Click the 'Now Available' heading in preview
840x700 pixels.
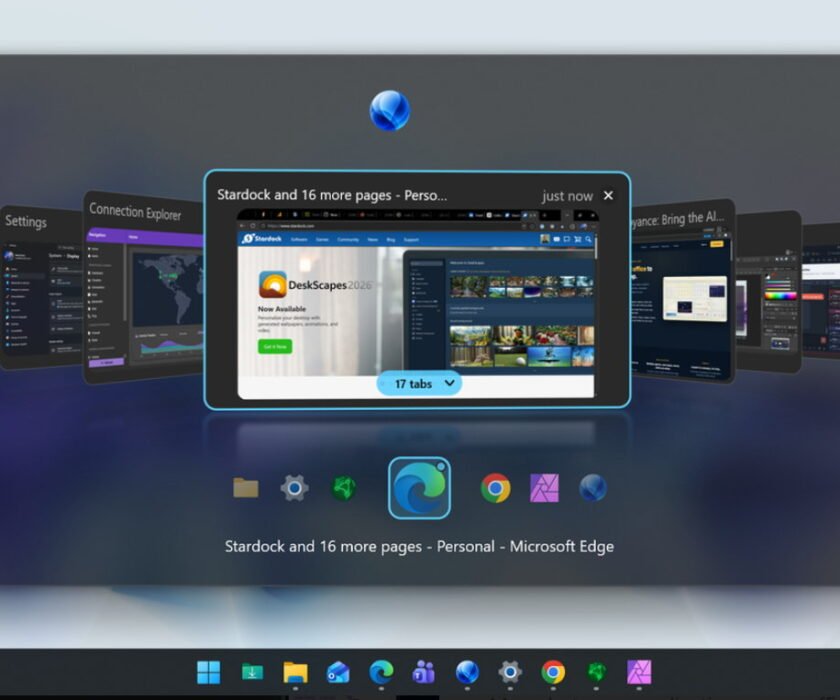[282, 309]
